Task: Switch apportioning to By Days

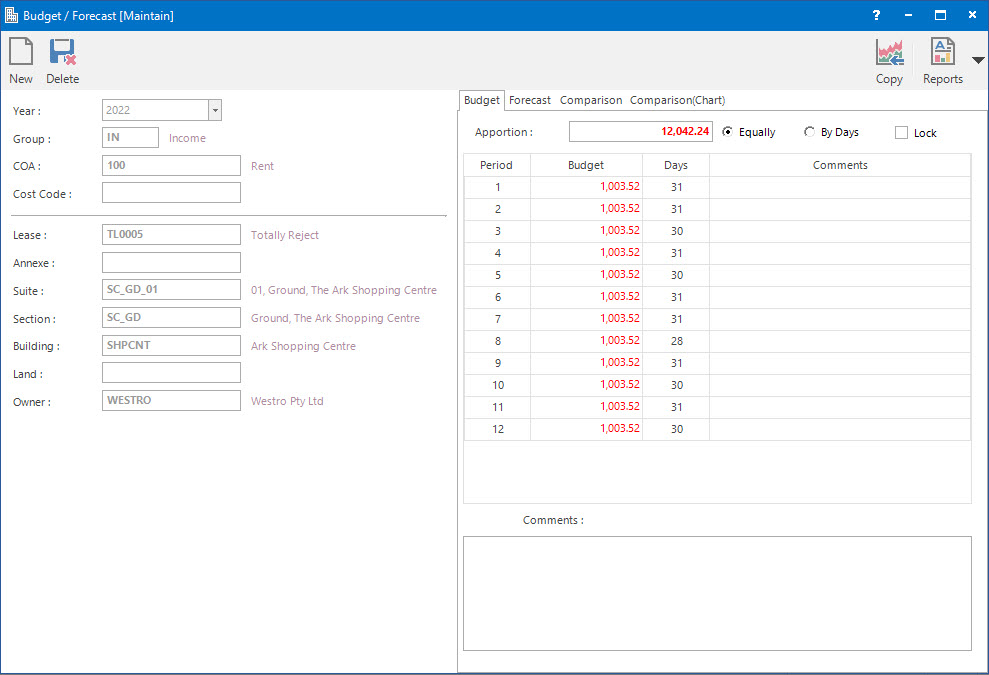Action: click(809, 131)
